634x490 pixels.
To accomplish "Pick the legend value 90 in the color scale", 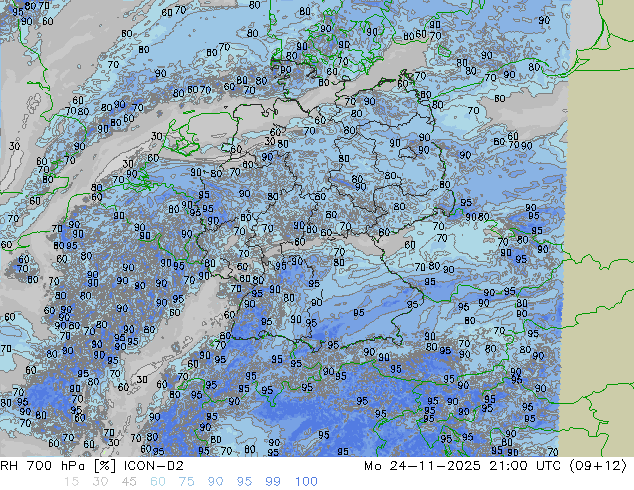I will click(x=215, y=482).
